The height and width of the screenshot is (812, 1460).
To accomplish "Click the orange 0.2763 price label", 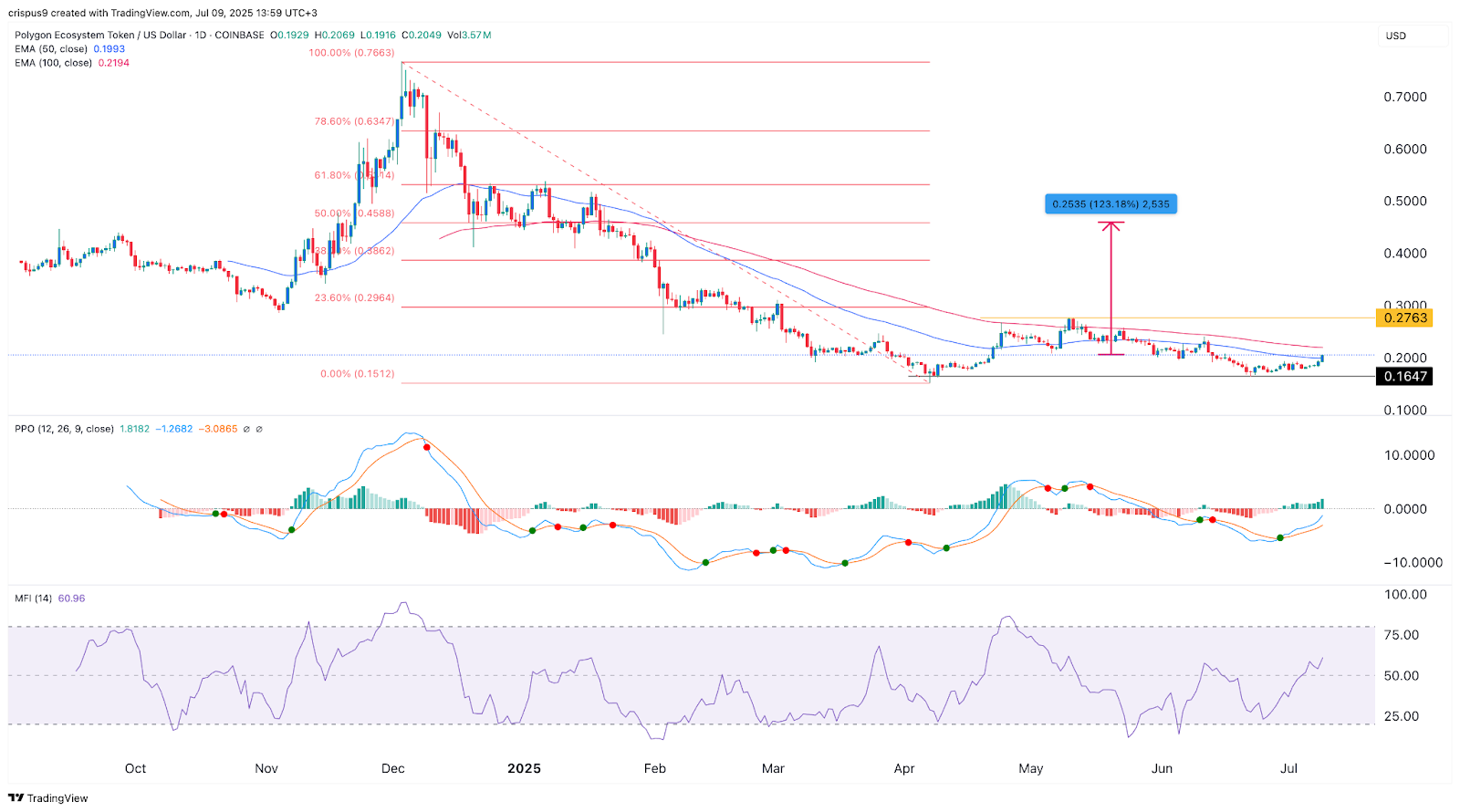I will 1405,318.
